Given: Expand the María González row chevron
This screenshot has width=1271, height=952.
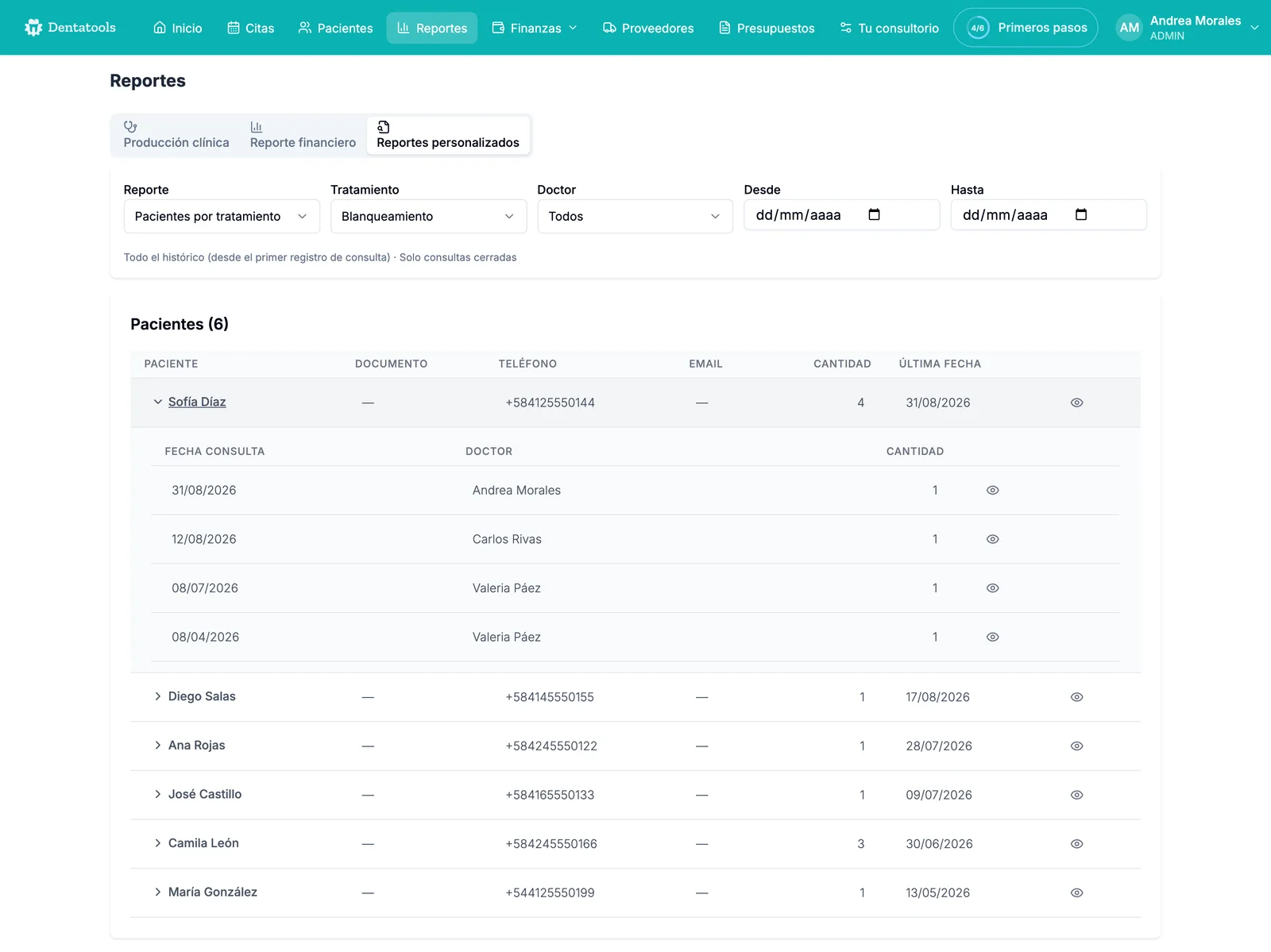Looking at the screenshot, I should 157,892.
